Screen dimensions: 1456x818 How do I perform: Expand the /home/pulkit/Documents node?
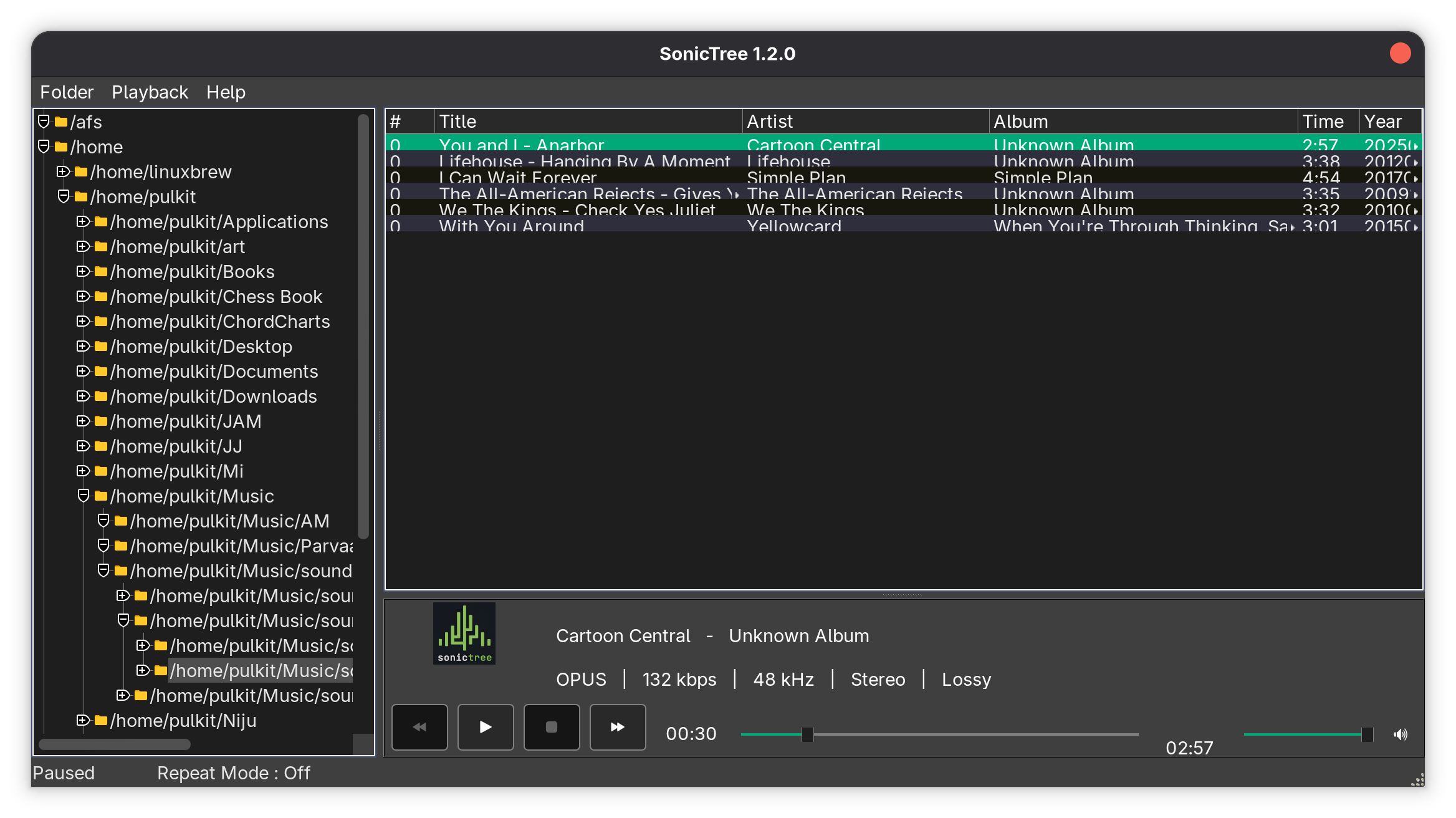click(83, 370)
